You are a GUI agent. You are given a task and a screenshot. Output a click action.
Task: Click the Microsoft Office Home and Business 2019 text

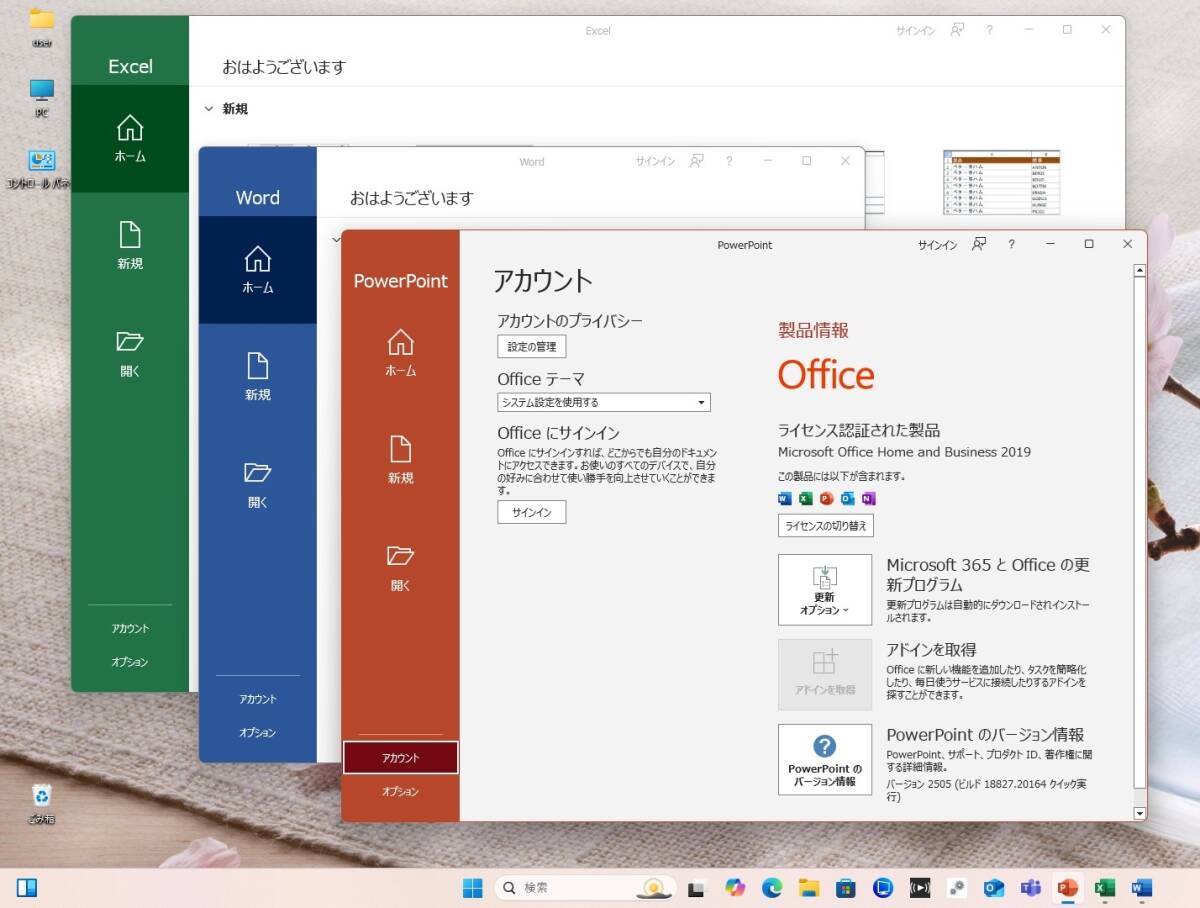[904, 452]
